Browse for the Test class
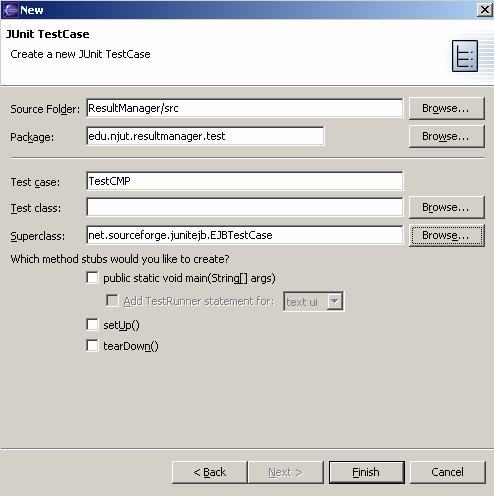The height and width of the screenshot is (496, 494). 446,207
